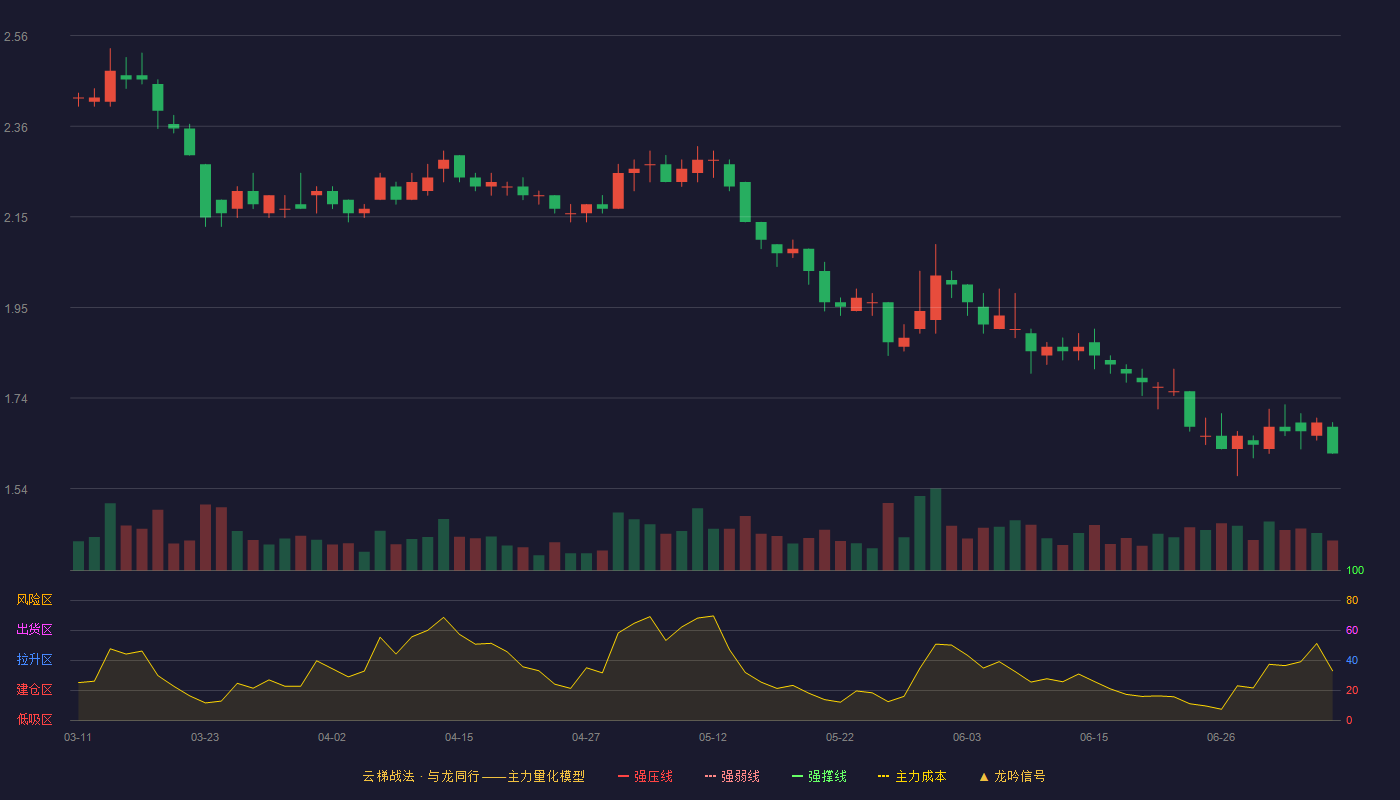Toggle the 强压线 legend series
Image resolution: width=1400 pixels, height=800 pixels.
(645, 776)
